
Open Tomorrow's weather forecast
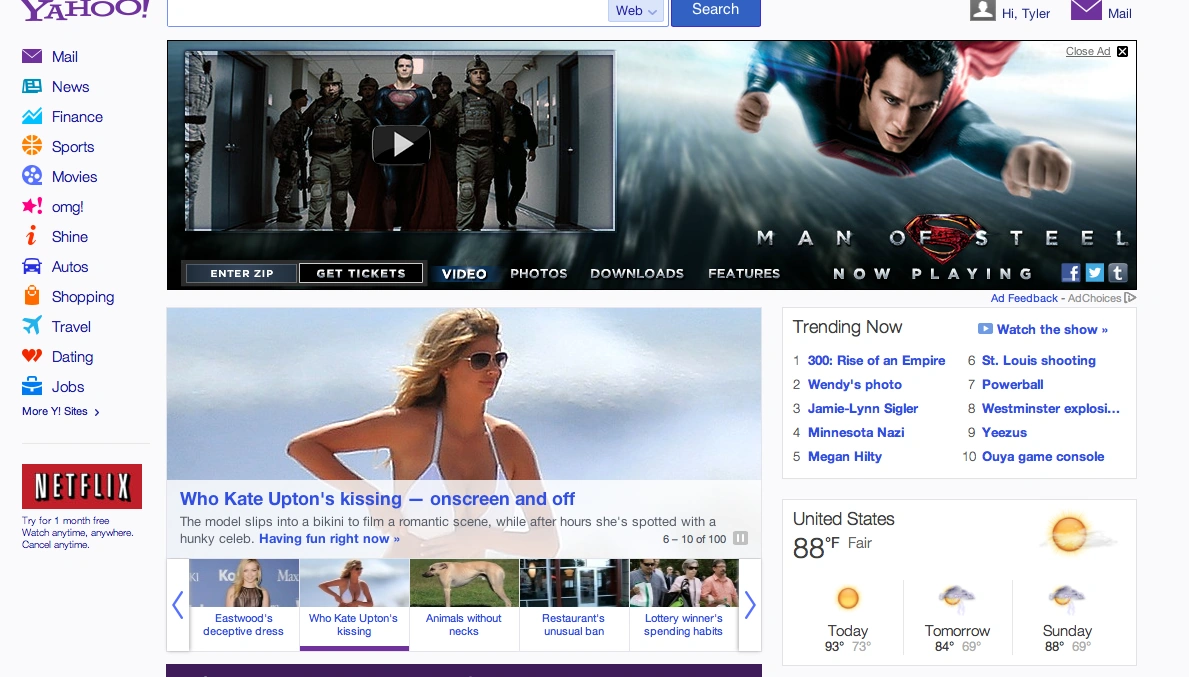tap(957, 619)
